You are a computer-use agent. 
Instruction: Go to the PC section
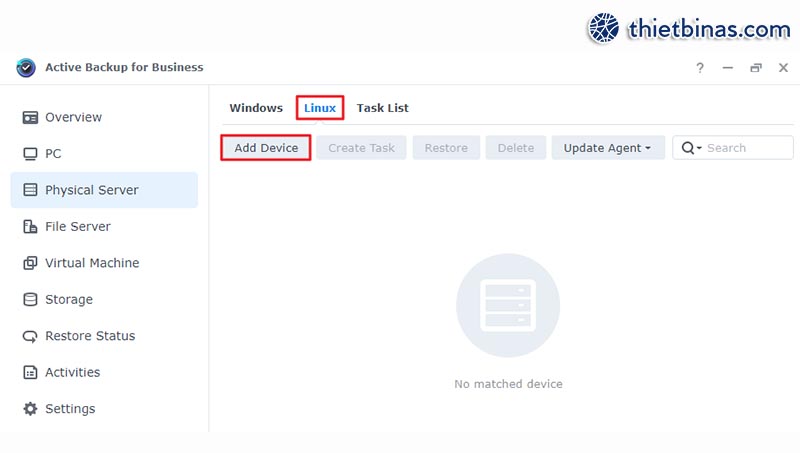104,154
